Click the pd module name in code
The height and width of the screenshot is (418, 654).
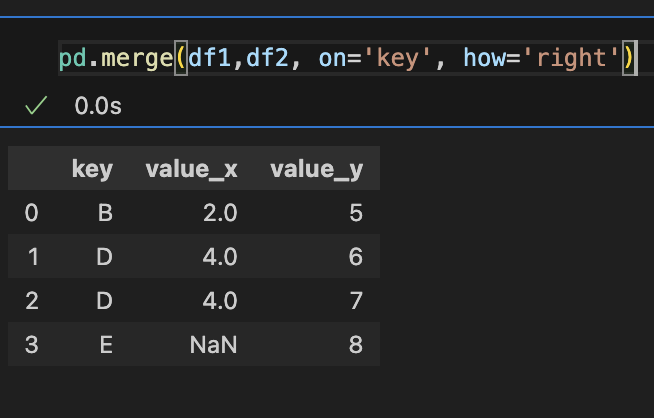coord(73,58)
